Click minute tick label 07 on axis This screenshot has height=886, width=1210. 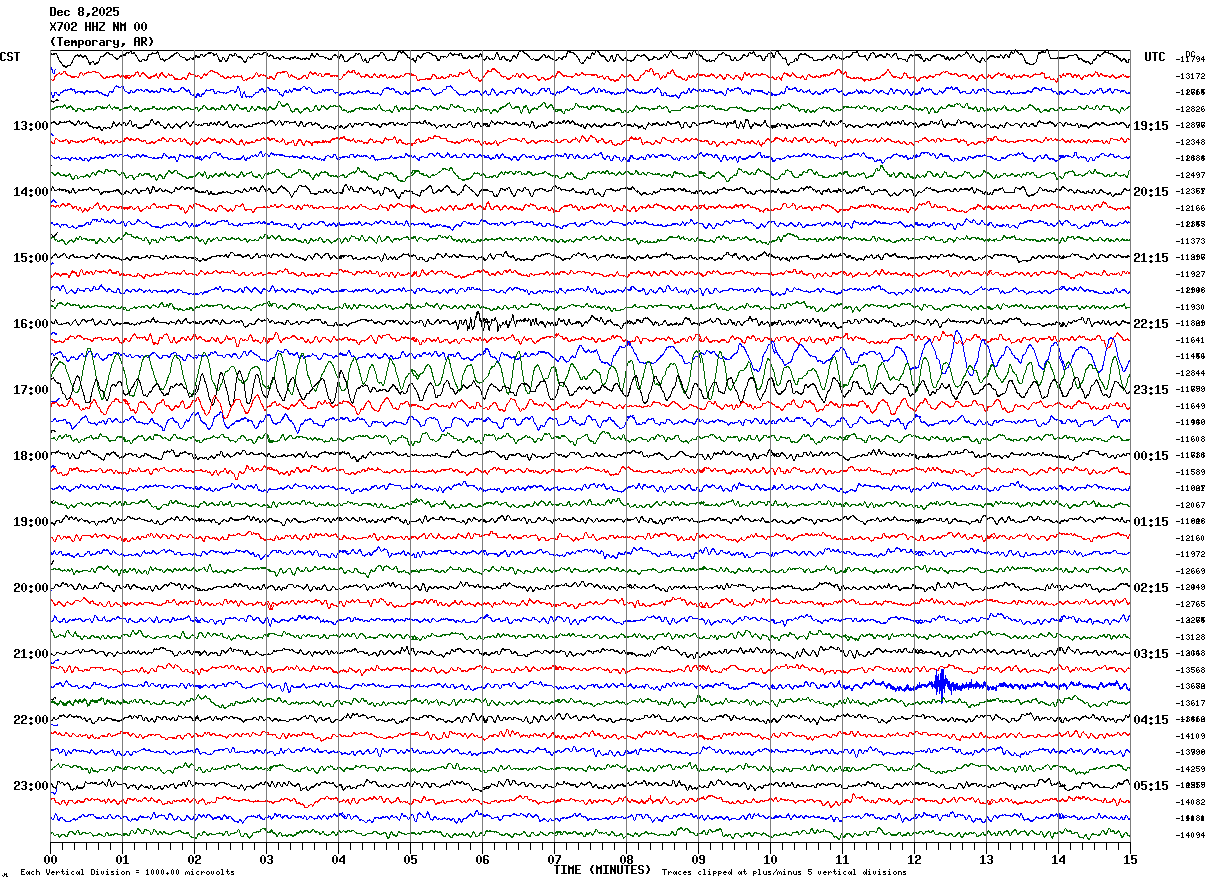click(554, 859)
